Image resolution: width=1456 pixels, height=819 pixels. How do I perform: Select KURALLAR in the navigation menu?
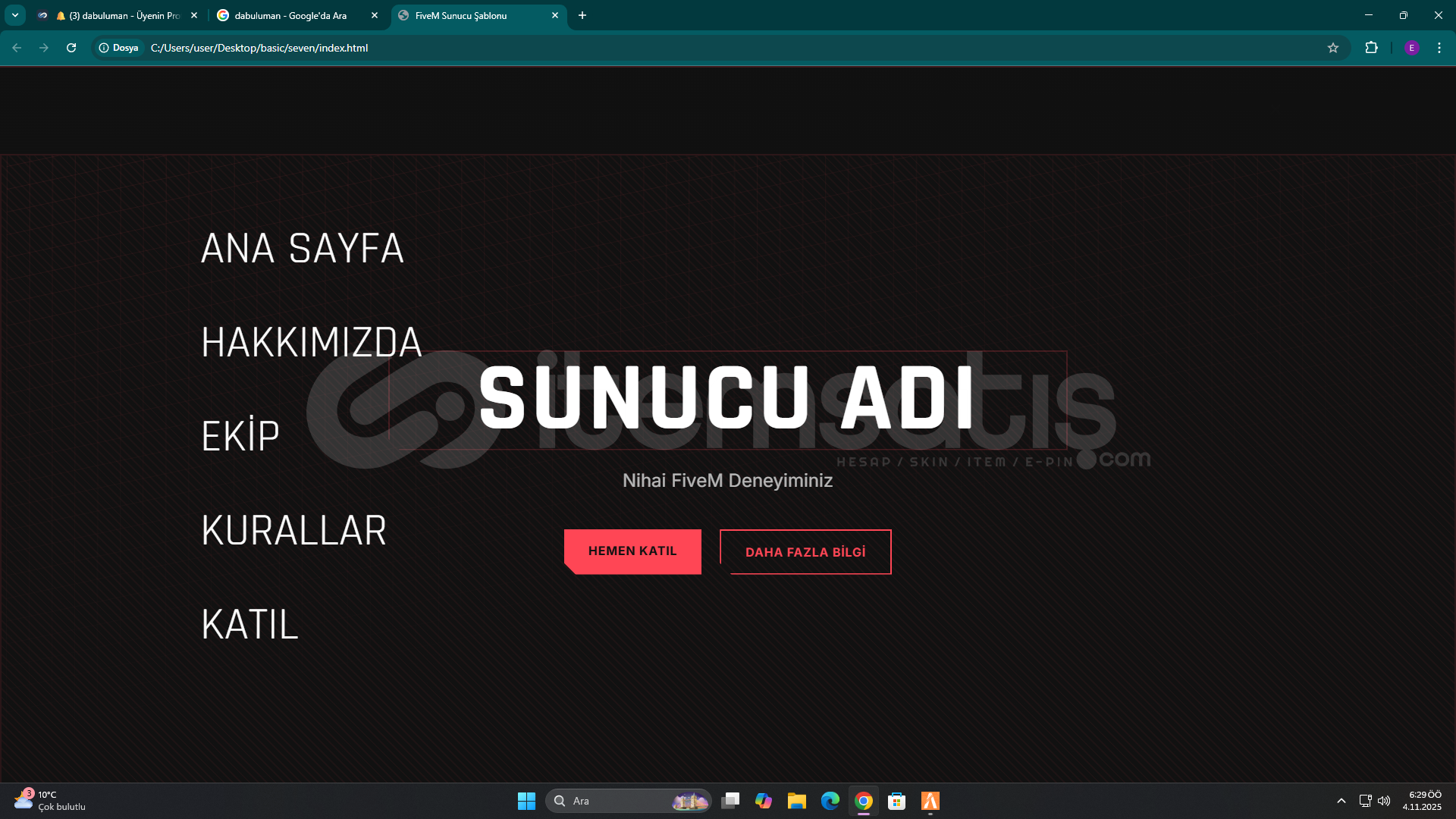click(x=293, y=531)
